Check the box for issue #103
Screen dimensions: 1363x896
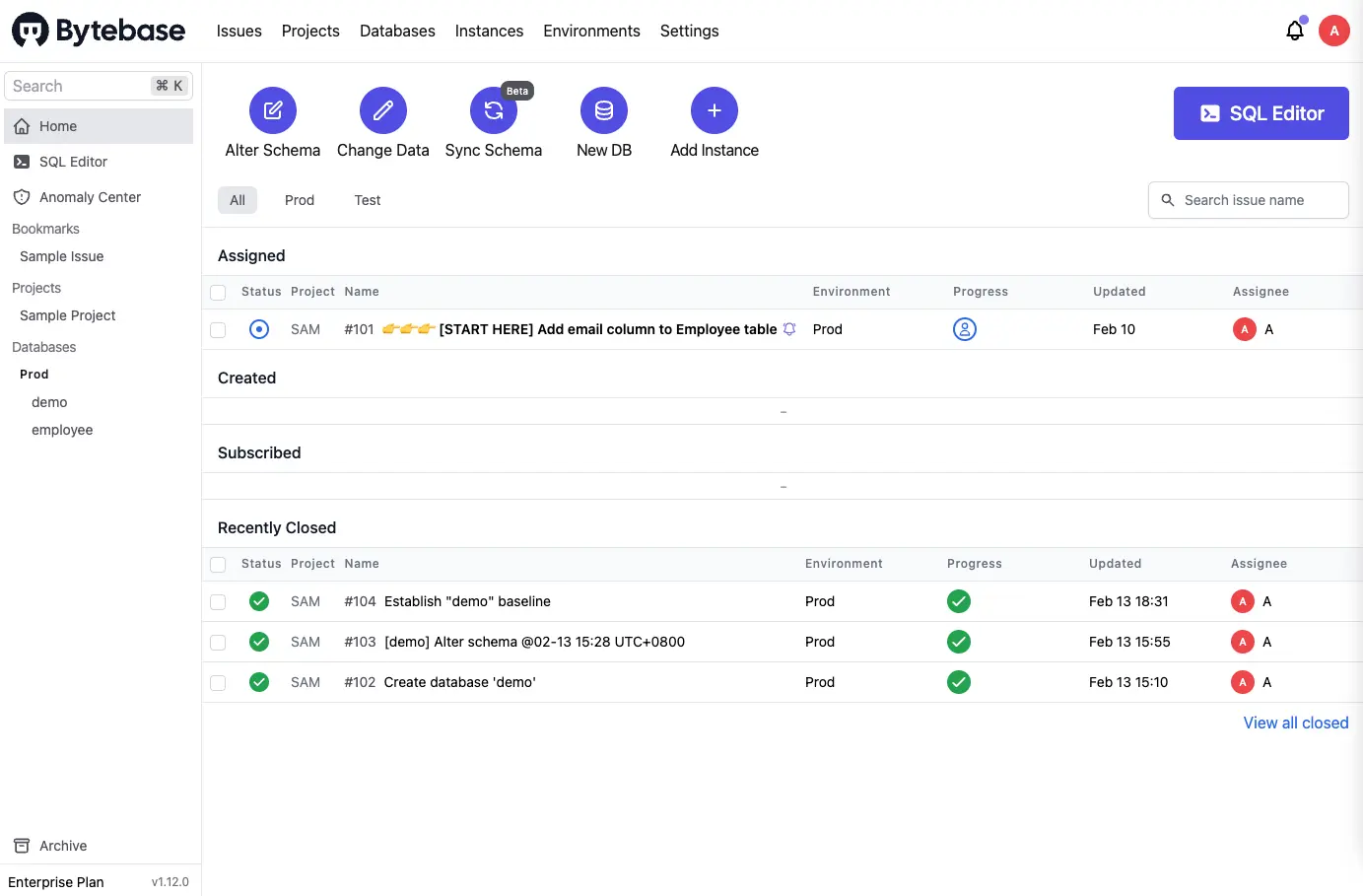click(218, 643)
